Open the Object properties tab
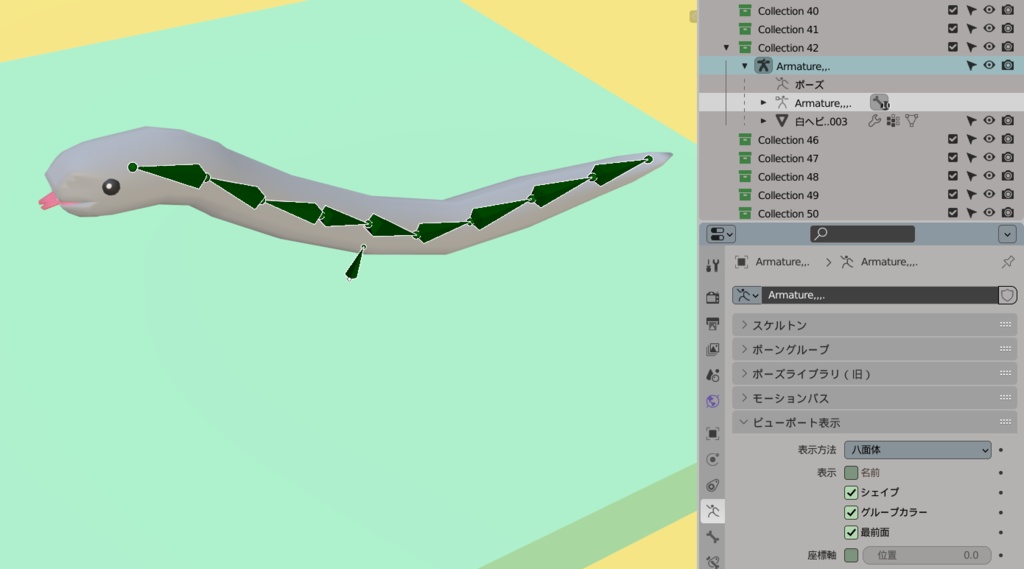The width and height of the screenshot is (1024, 569). click(x=712, y=434)
